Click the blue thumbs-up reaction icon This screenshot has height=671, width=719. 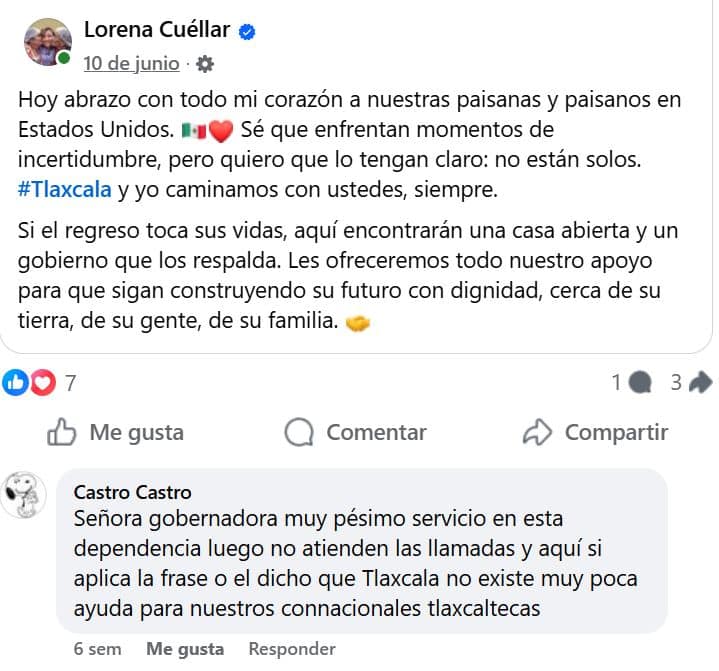click(x=16, y=381)
